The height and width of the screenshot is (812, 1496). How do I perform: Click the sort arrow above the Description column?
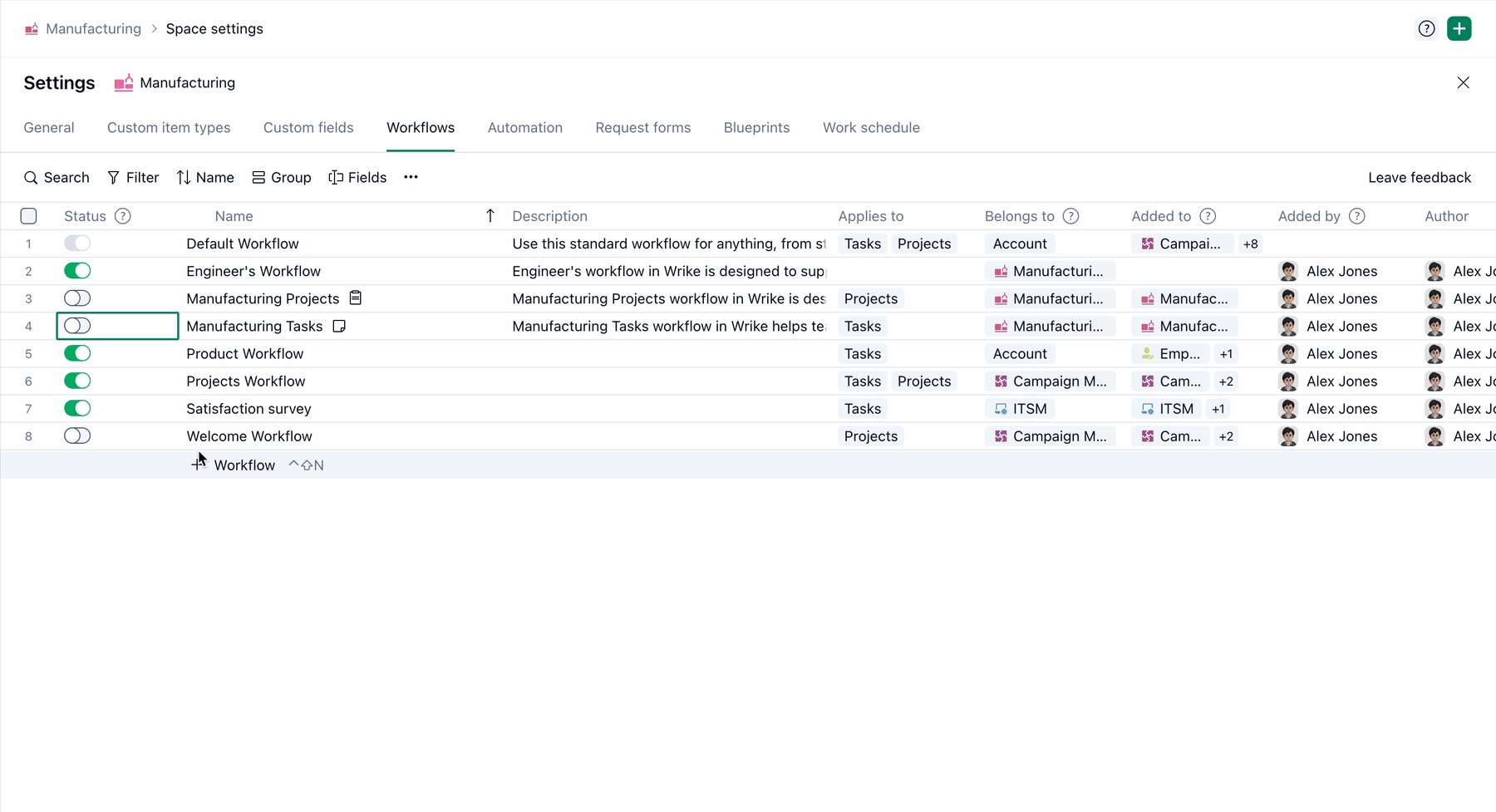(x=490, y=215)
